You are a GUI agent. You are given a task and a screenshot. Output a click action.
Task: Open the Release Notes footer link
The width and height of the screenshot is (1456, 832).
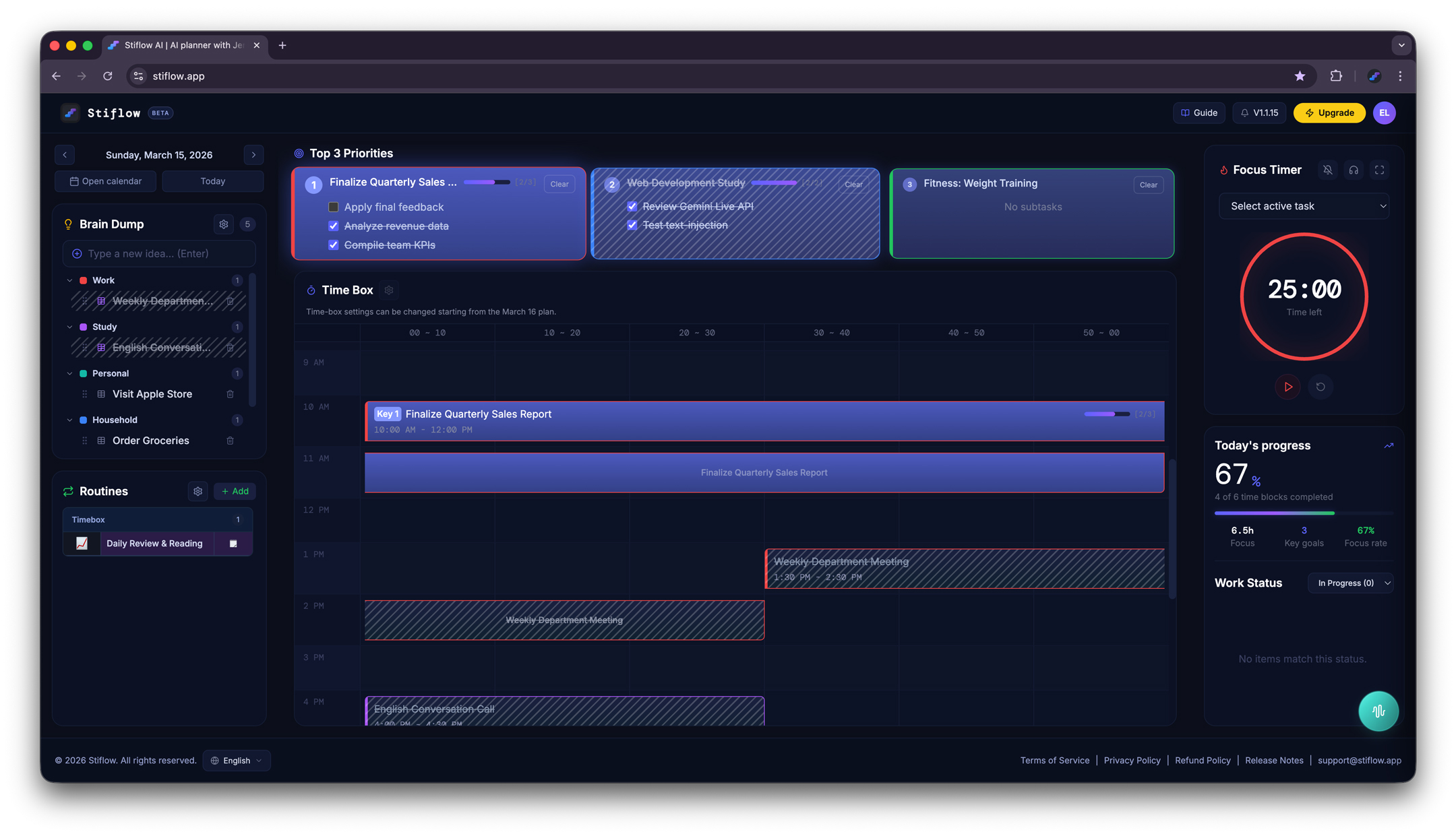pos(1273,760)
